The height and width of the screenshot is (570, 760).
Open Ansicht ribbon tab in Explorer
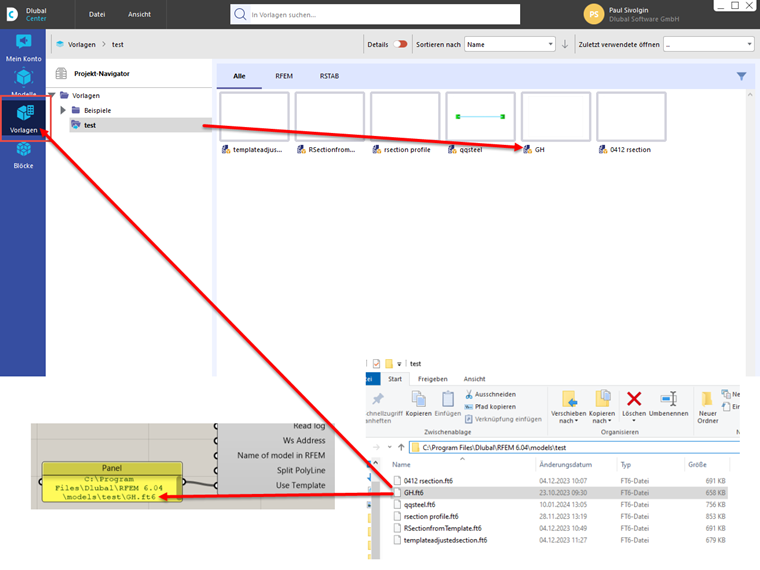click(x=474, y=379)
